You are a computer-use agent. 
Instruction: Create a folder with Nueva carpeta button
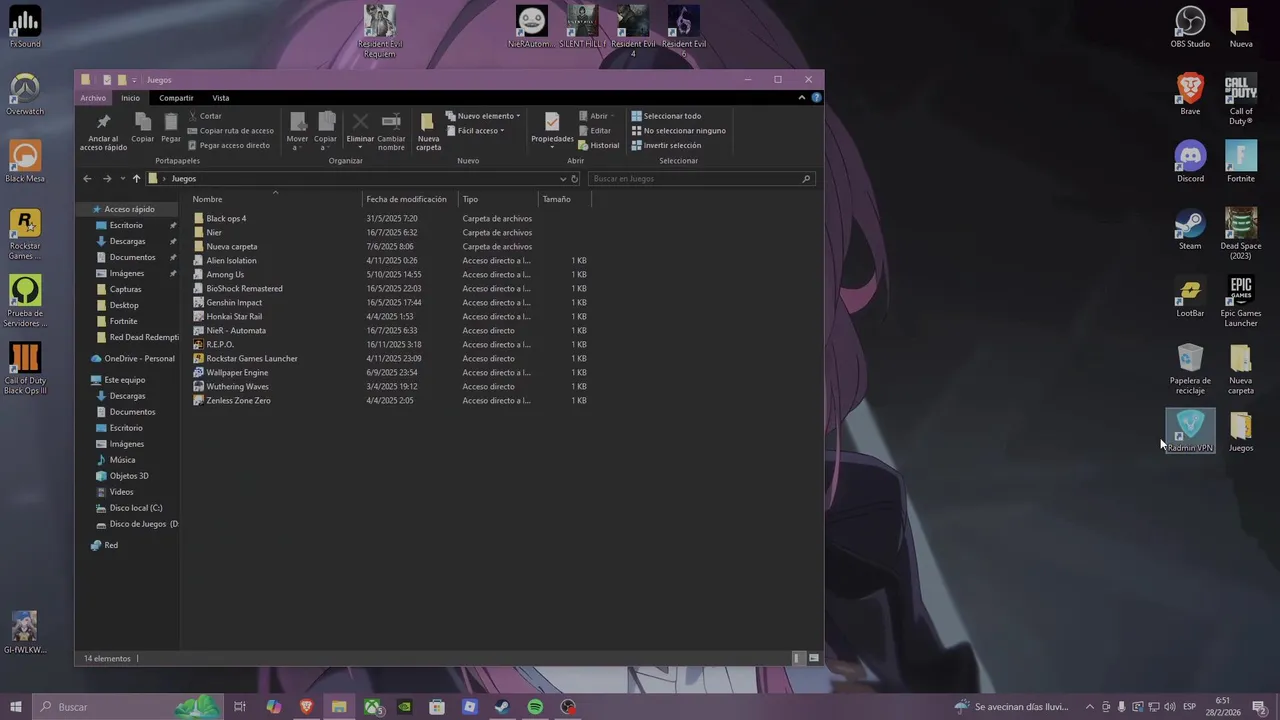tap(428, 131)
